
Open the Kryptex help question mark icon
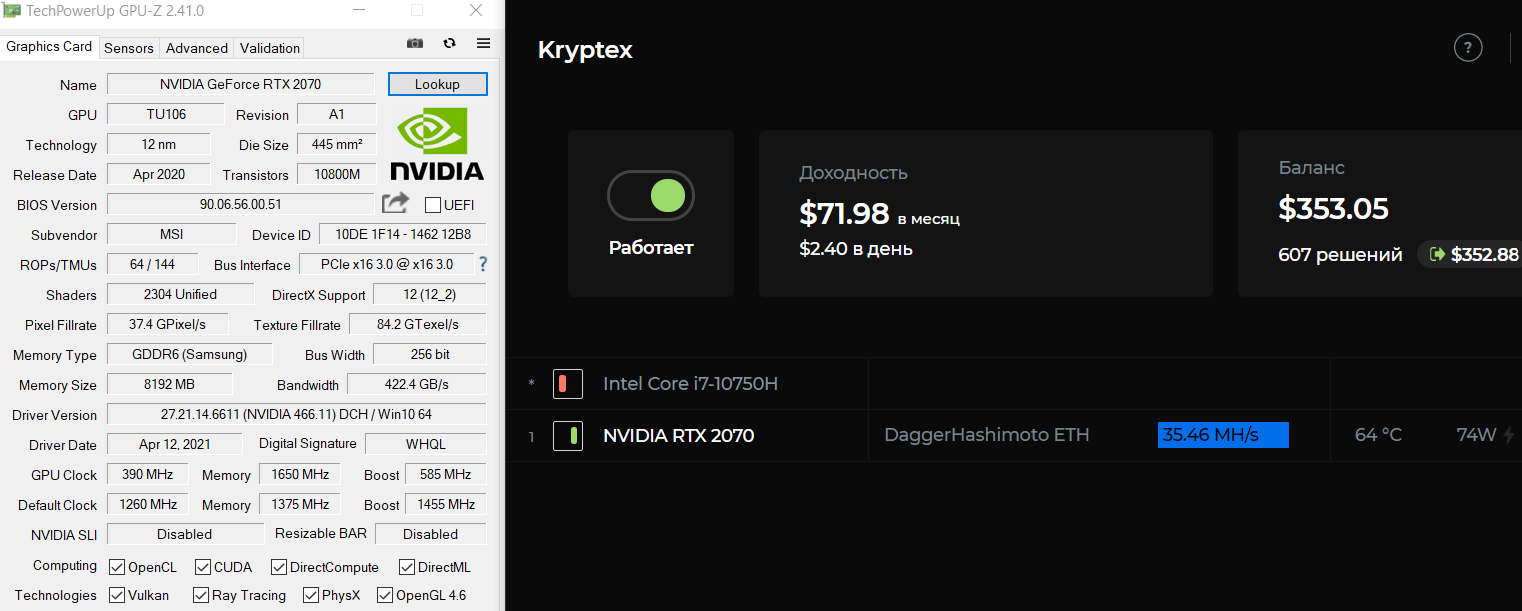tap(1468, 47)
